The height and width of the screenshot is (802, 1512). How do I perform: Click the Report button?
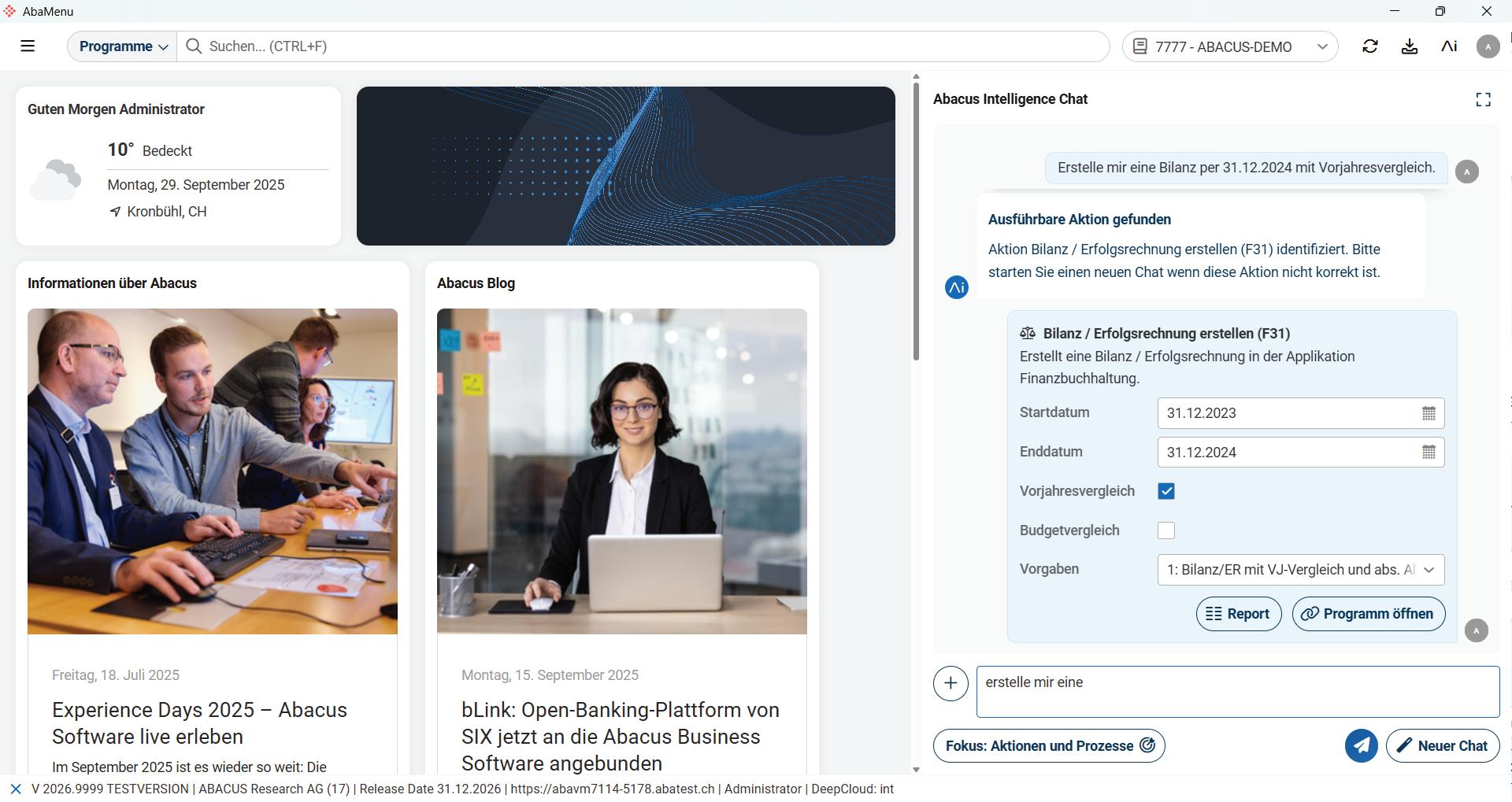1239,614
